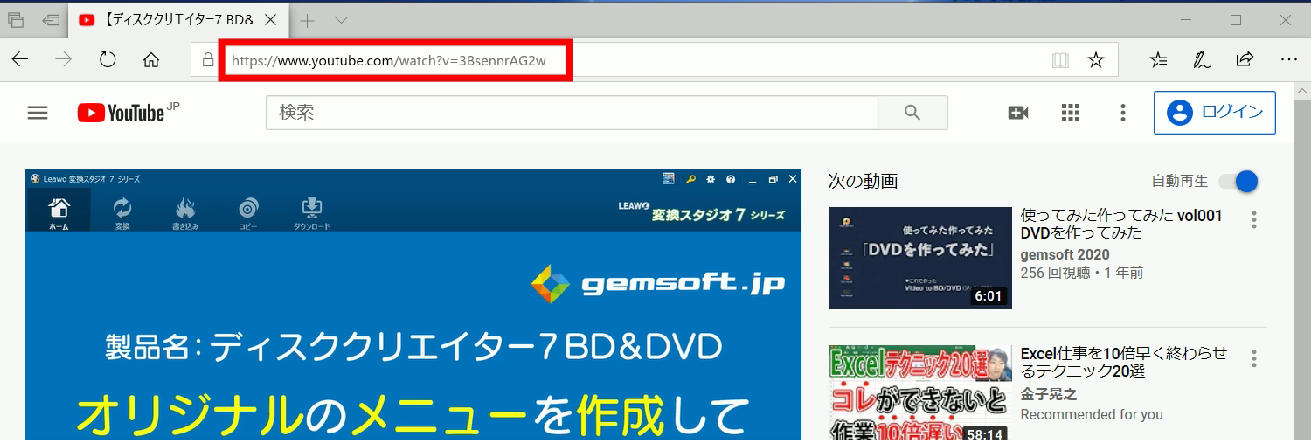Open options for the Excel video suggestion
Viewport: 1311px width, 440px height.
click(x=1253, y=358)
